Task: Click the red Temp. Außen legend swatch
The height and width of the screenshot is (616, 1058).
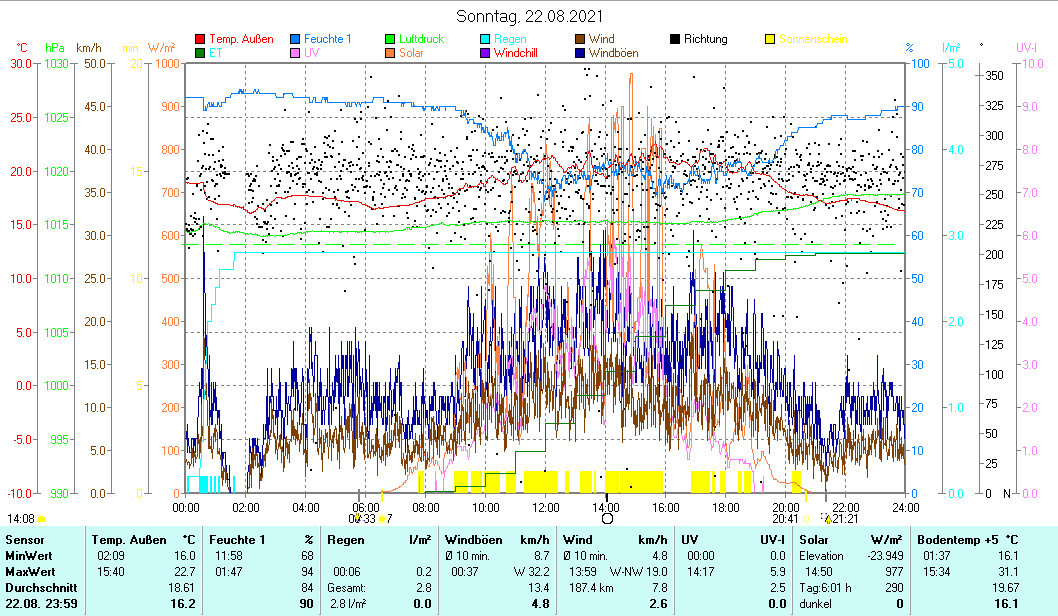Action: point(200,40)
